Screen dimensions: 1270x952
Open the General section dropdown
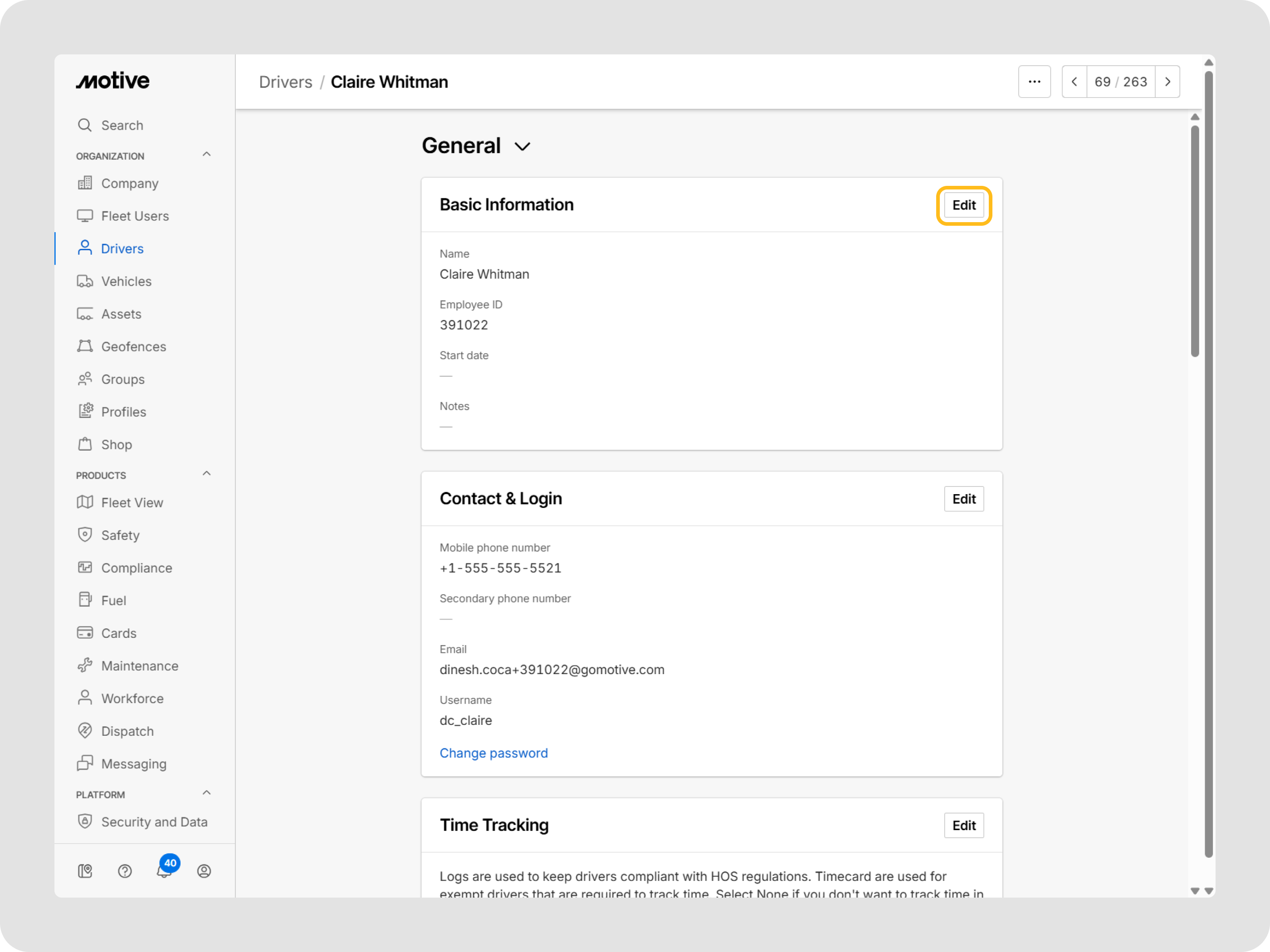point(522,146)
